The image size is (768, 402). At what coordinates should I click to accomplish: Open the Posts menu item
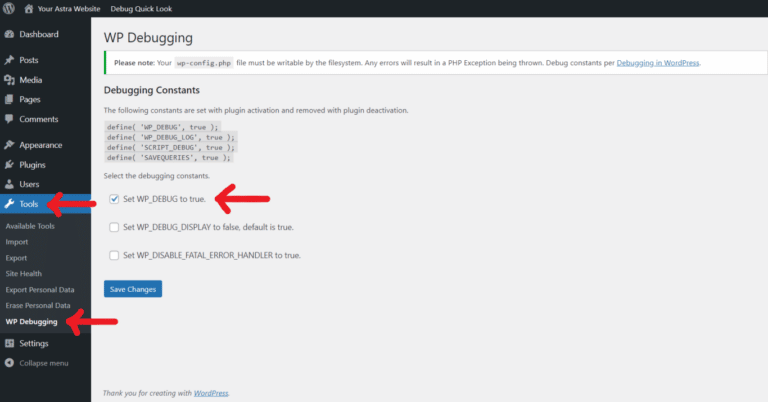(x=29, y=60)
